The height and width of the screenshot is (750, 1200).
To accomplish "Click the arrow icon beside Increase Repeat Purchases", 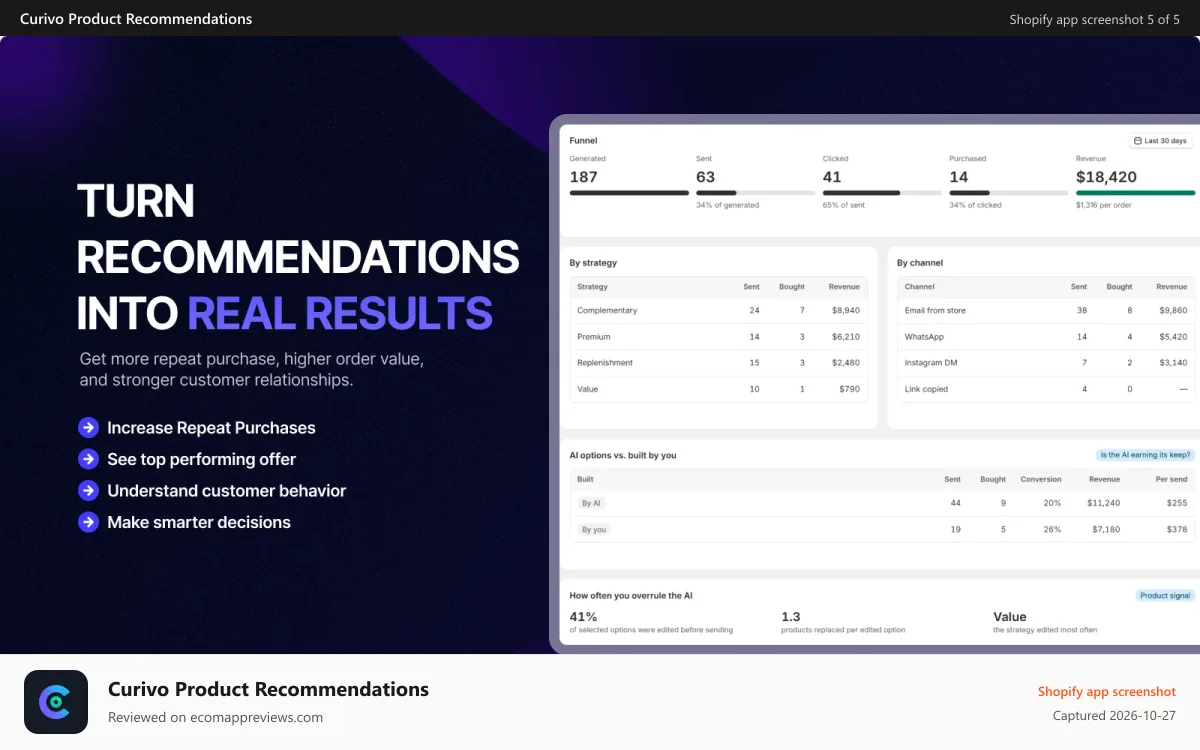I will 88,428.
